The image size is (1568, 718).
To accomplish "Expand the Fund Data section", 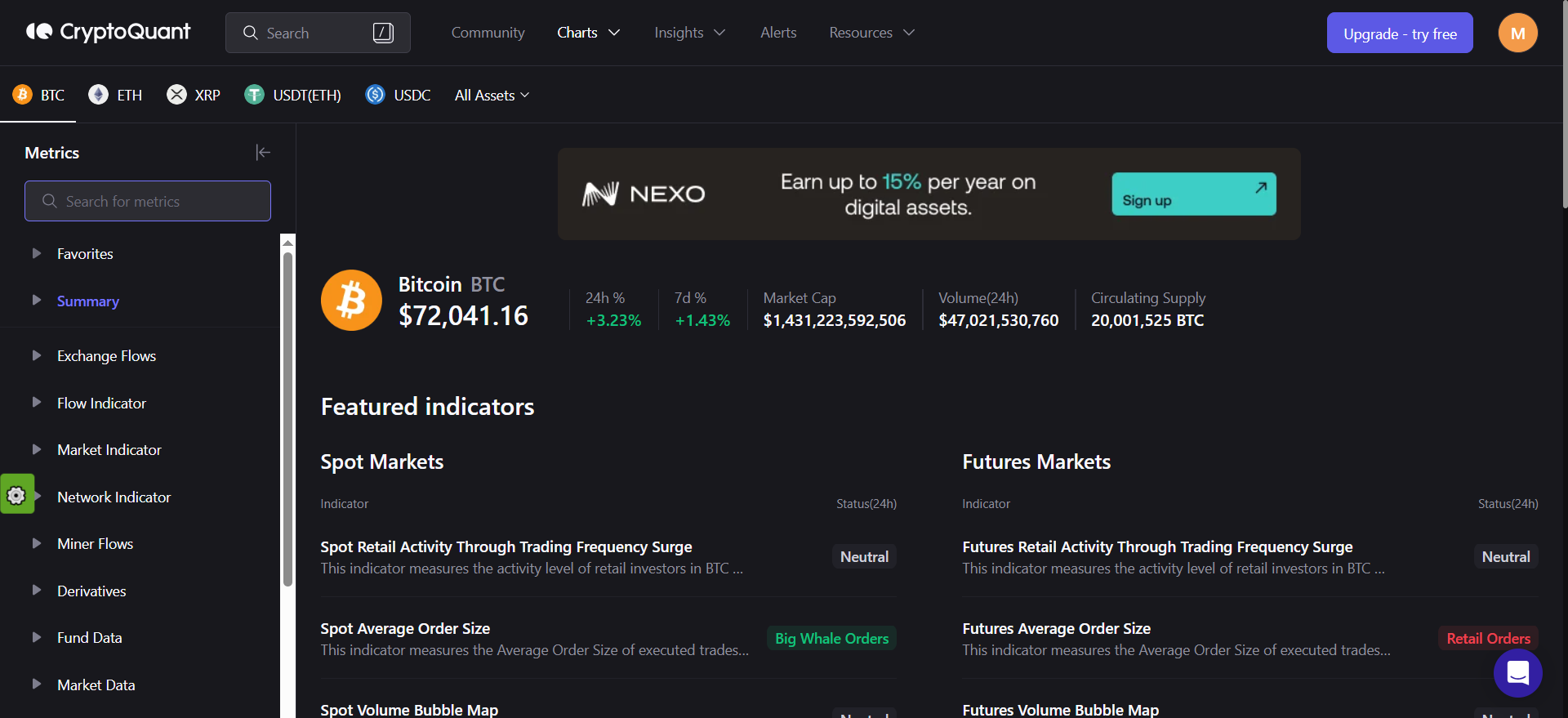I will coord(36,637).
